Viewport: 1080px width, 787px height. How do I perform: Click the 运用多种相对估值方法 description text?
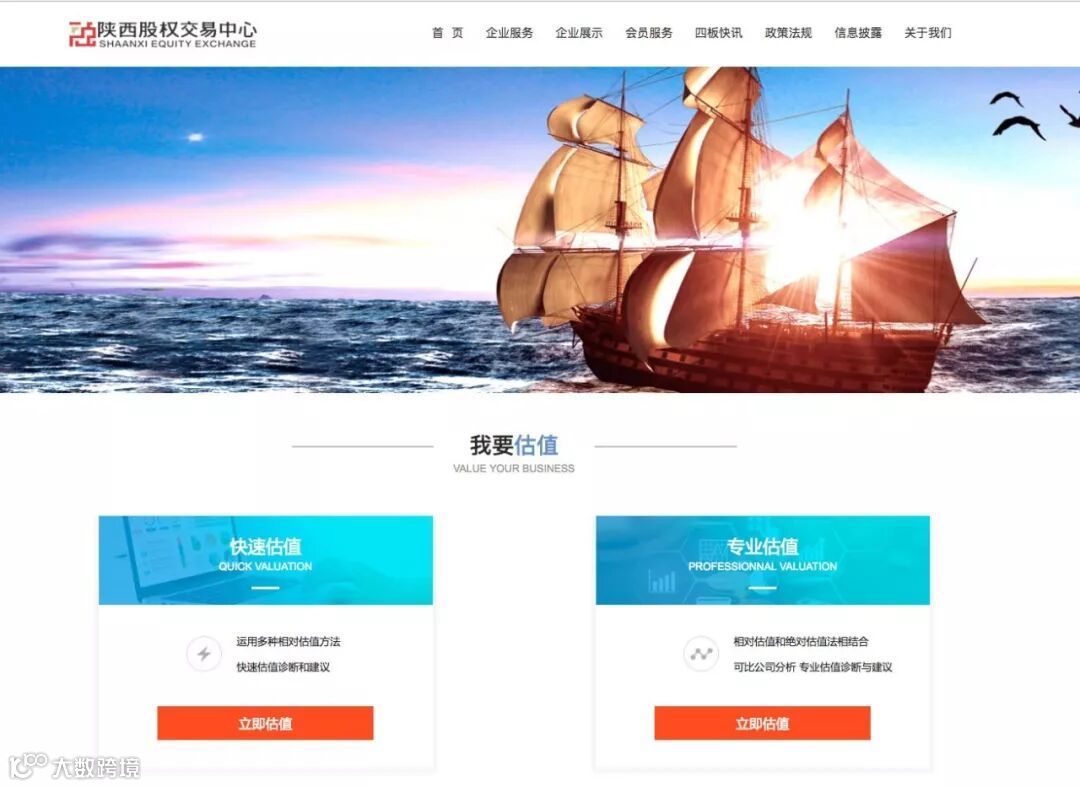point(289,642)
